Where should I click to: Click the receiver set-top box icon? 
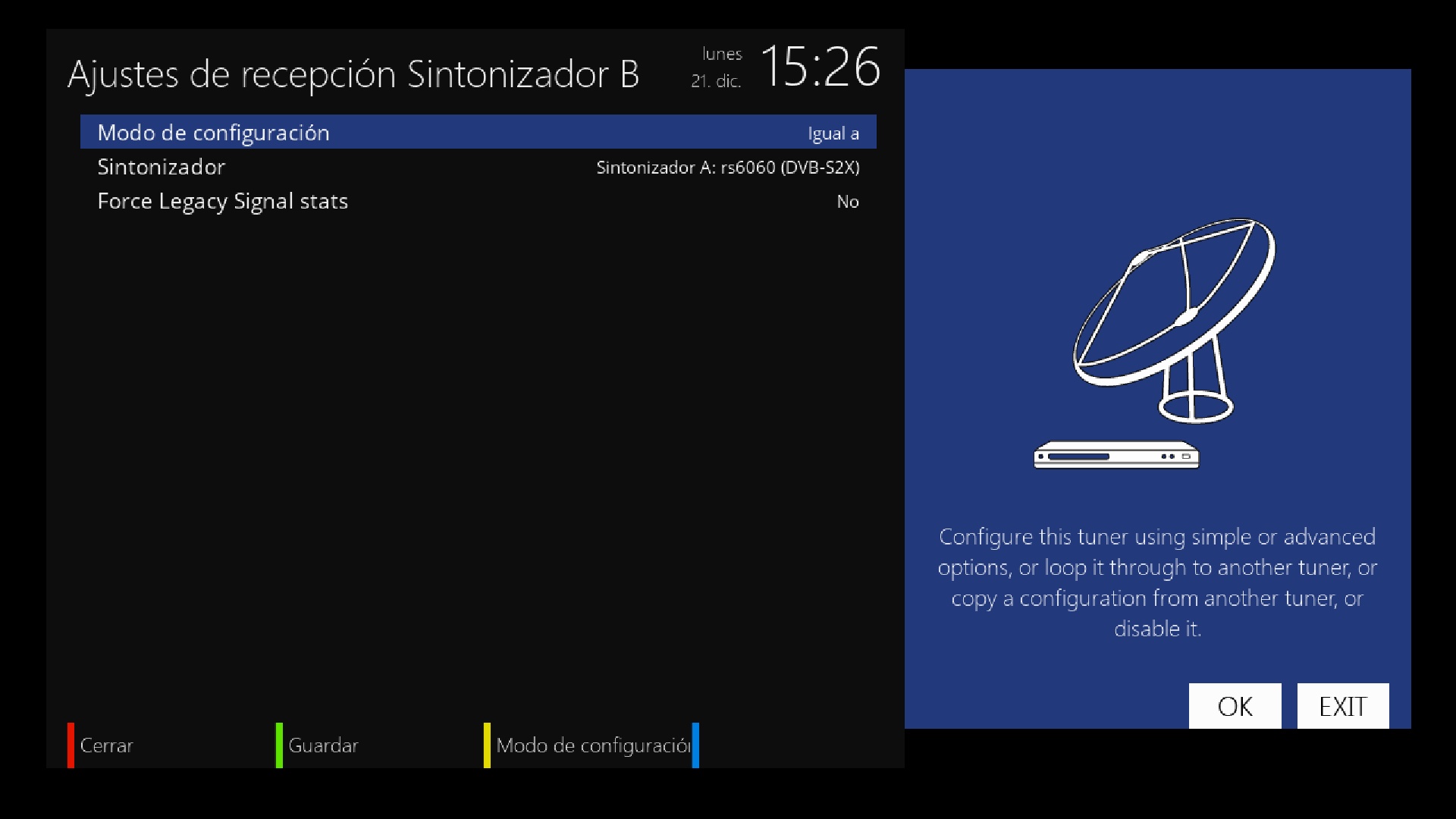(1116, 455)
